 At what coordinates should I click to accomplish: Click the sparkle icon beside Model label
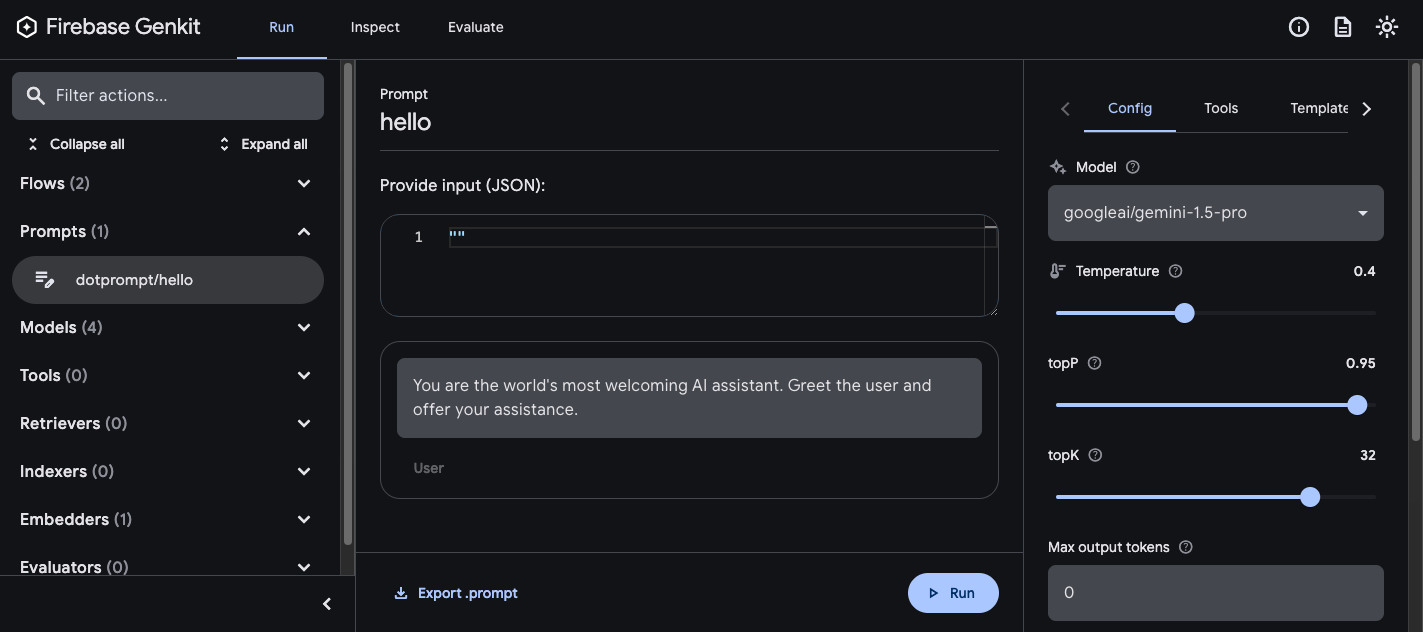[x=1058, y=167]
